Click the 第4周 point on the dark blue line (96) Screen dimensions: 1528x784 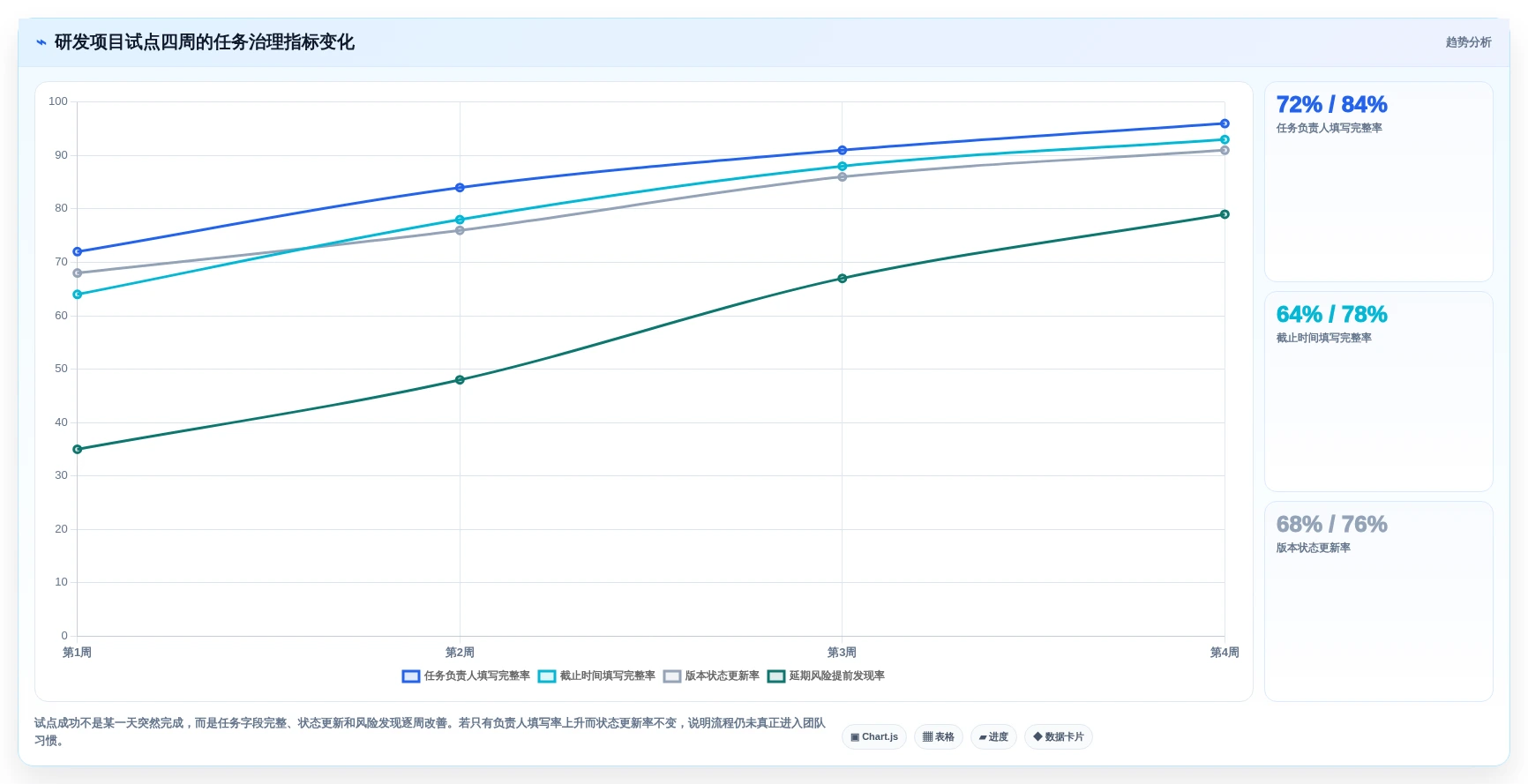1225,123
